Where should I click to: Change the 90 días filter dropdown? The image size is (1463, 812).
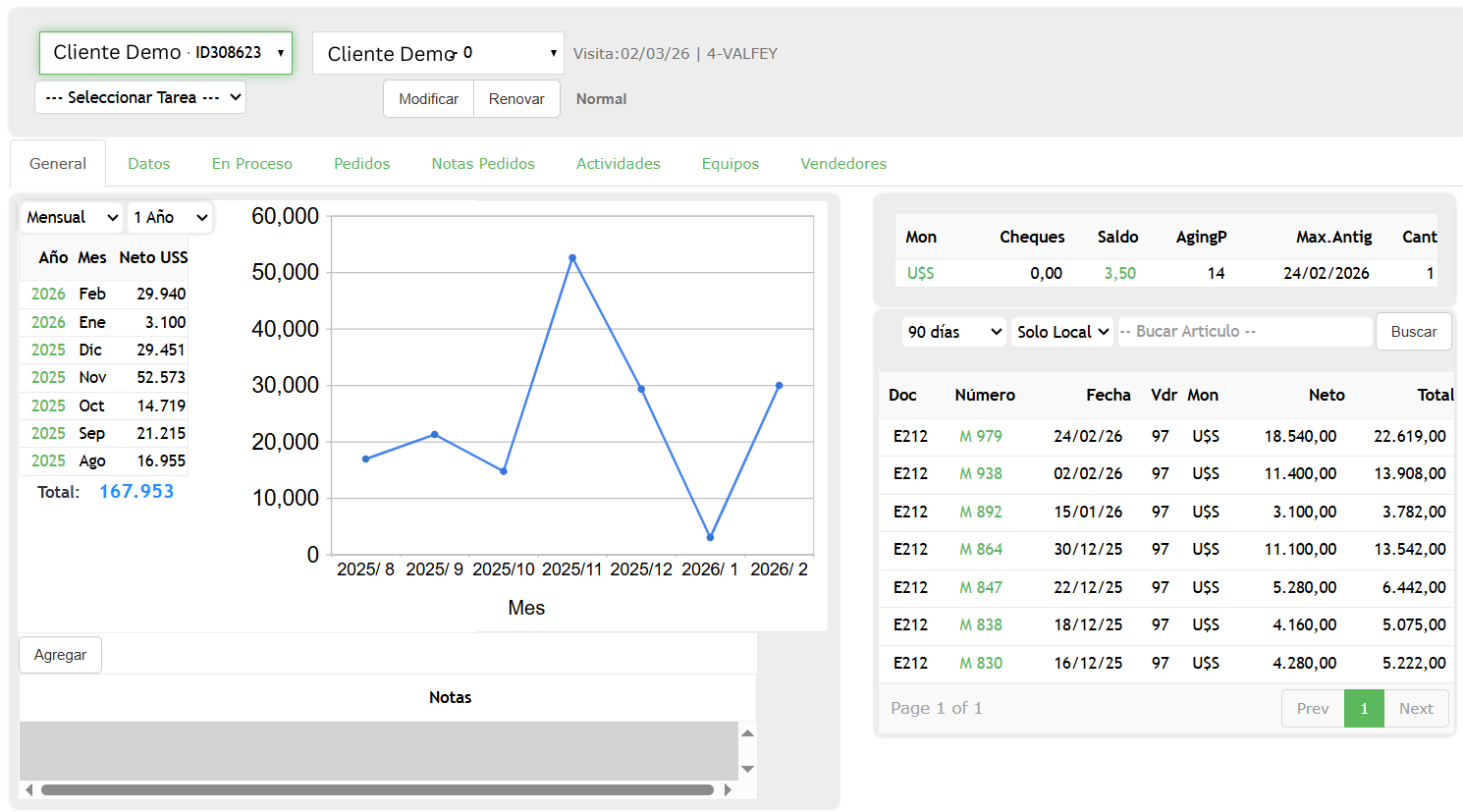pos(952,331)
